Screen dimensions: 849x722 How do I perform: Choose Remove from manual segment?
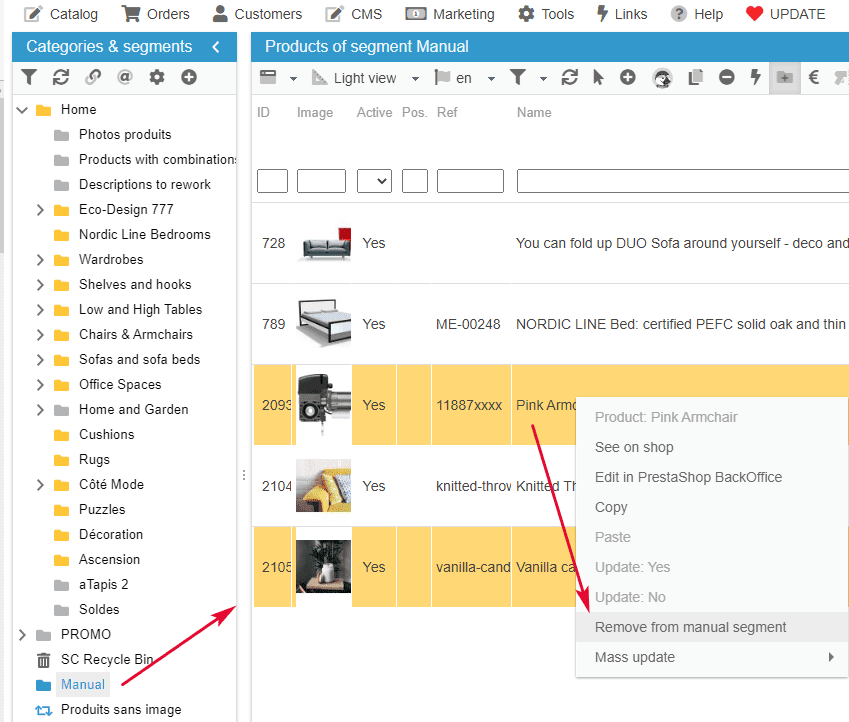click(690, 627)
